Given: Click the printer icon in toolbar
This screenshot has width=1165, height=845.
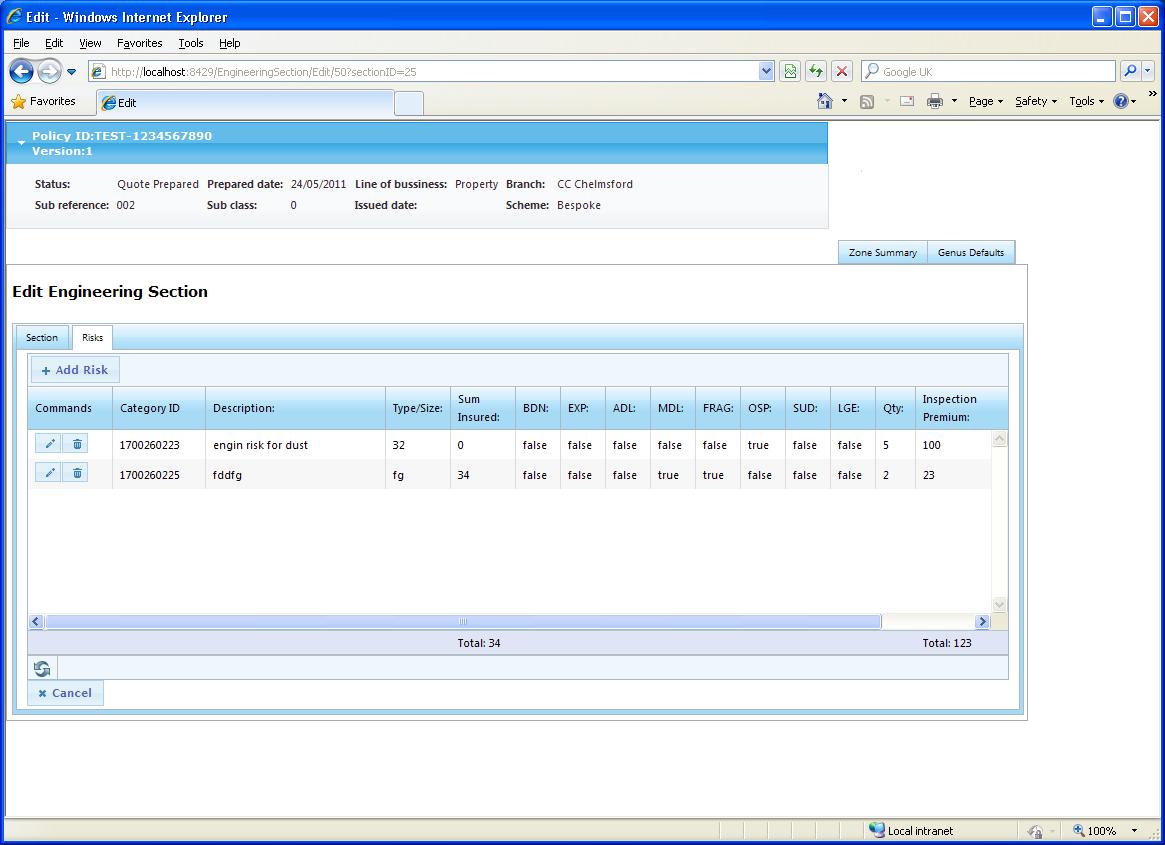Looking at the screenshot, I should pos(935,101).
